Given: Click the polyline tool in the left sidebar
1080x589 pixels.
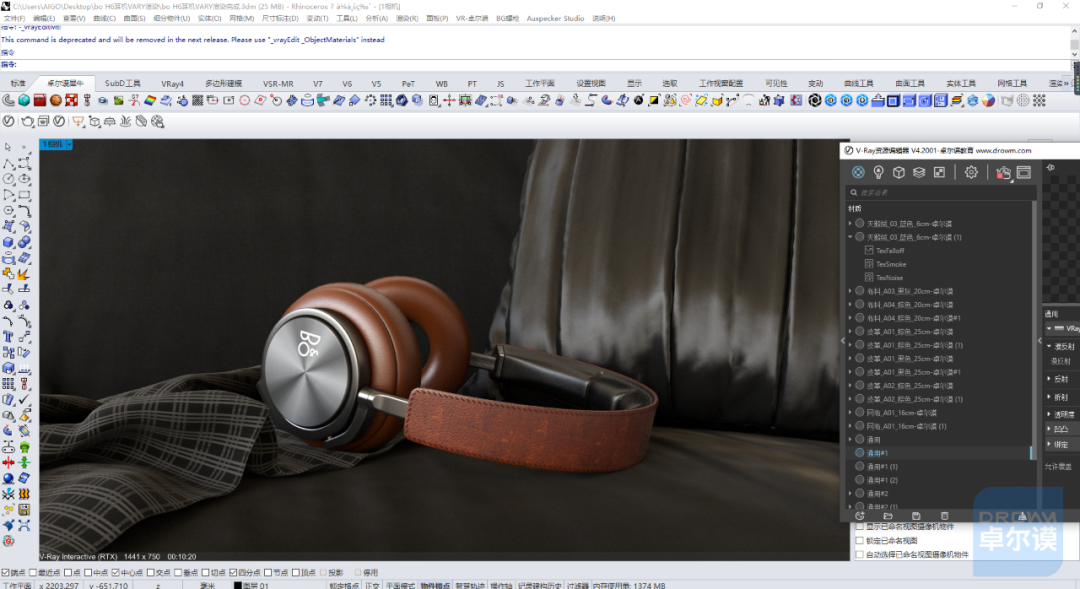Looking at the screenshot, I should [8, 163].
